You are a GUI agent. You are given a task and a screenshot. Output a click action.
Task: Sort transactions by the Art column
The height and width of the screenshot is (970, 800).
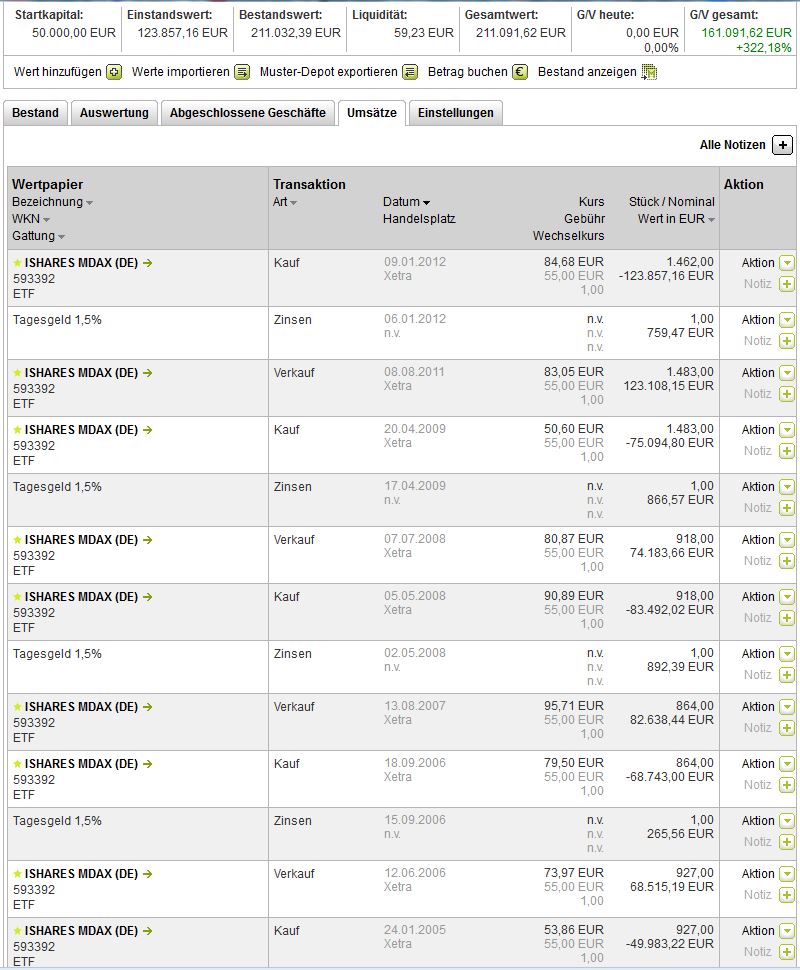[285, 202]
